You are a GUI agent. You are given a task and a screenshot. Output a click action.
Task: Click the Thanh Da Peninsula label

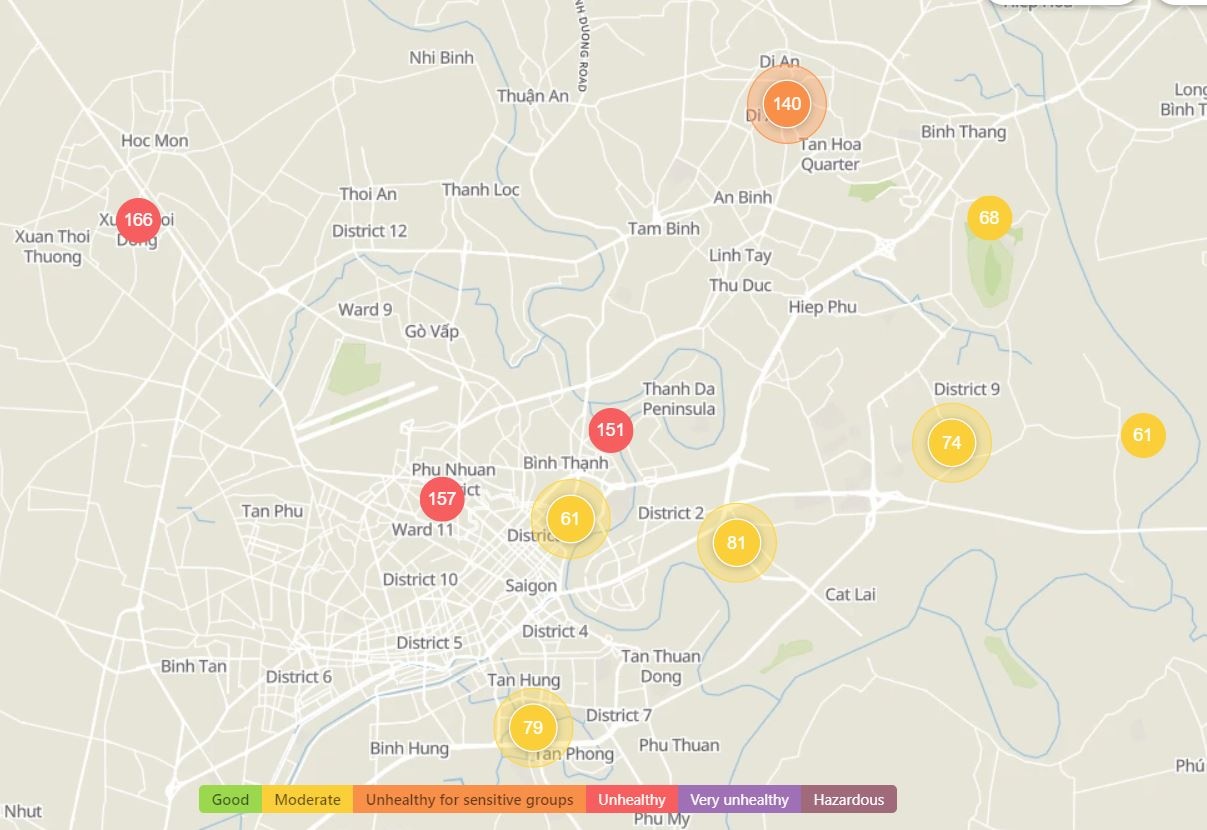coord(679,398)
